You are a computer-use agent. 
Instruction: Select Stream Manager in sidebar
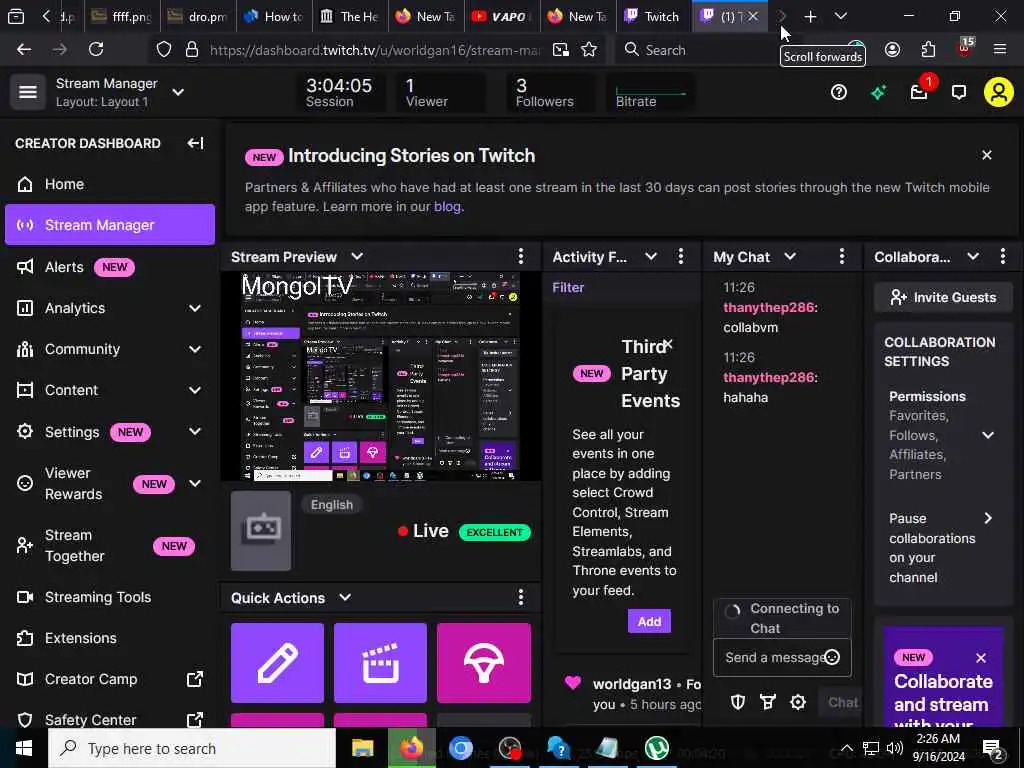110,225
